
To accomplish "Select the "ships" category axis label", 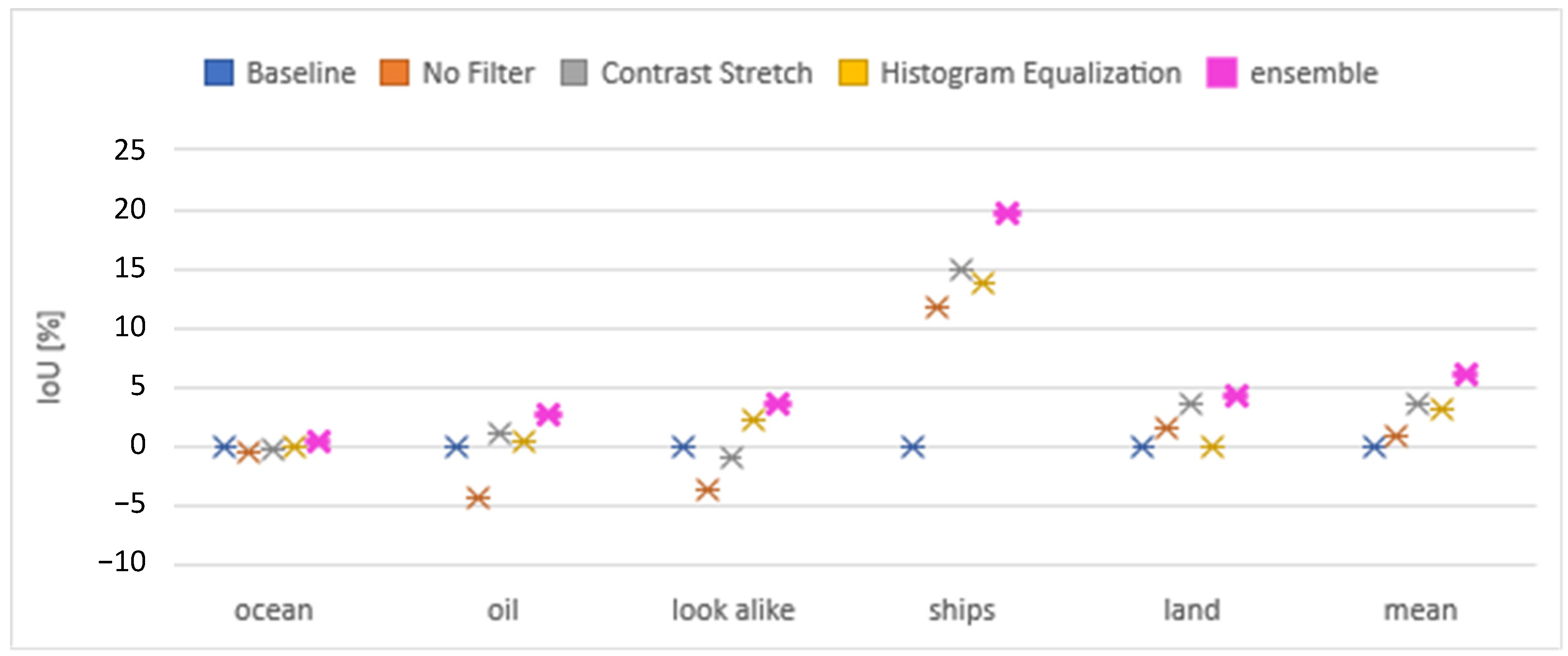I will coord(962,611).
